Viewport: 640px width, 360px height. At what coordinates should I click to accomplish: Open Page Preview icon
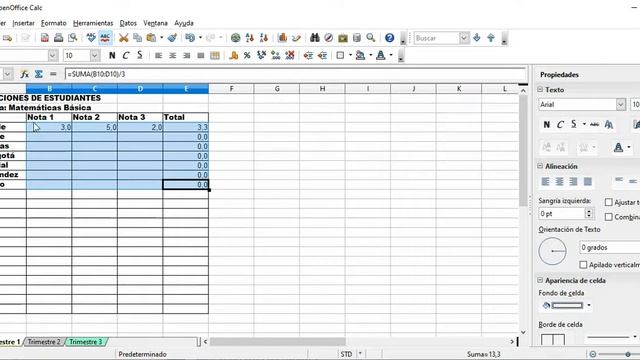(x=73, y=38)
